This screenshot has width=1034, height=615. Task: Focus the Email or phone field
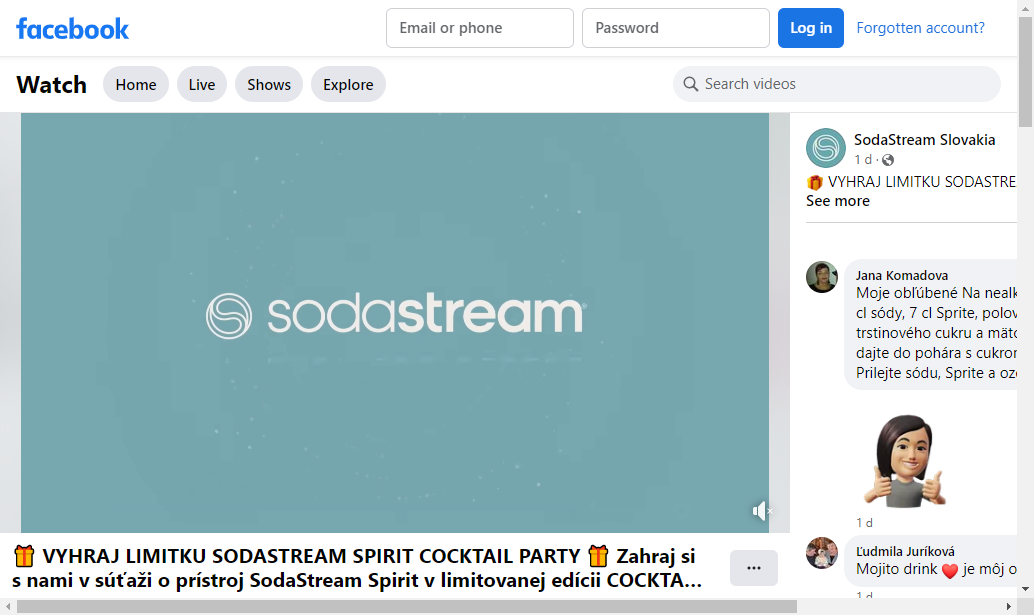point(480,28)
